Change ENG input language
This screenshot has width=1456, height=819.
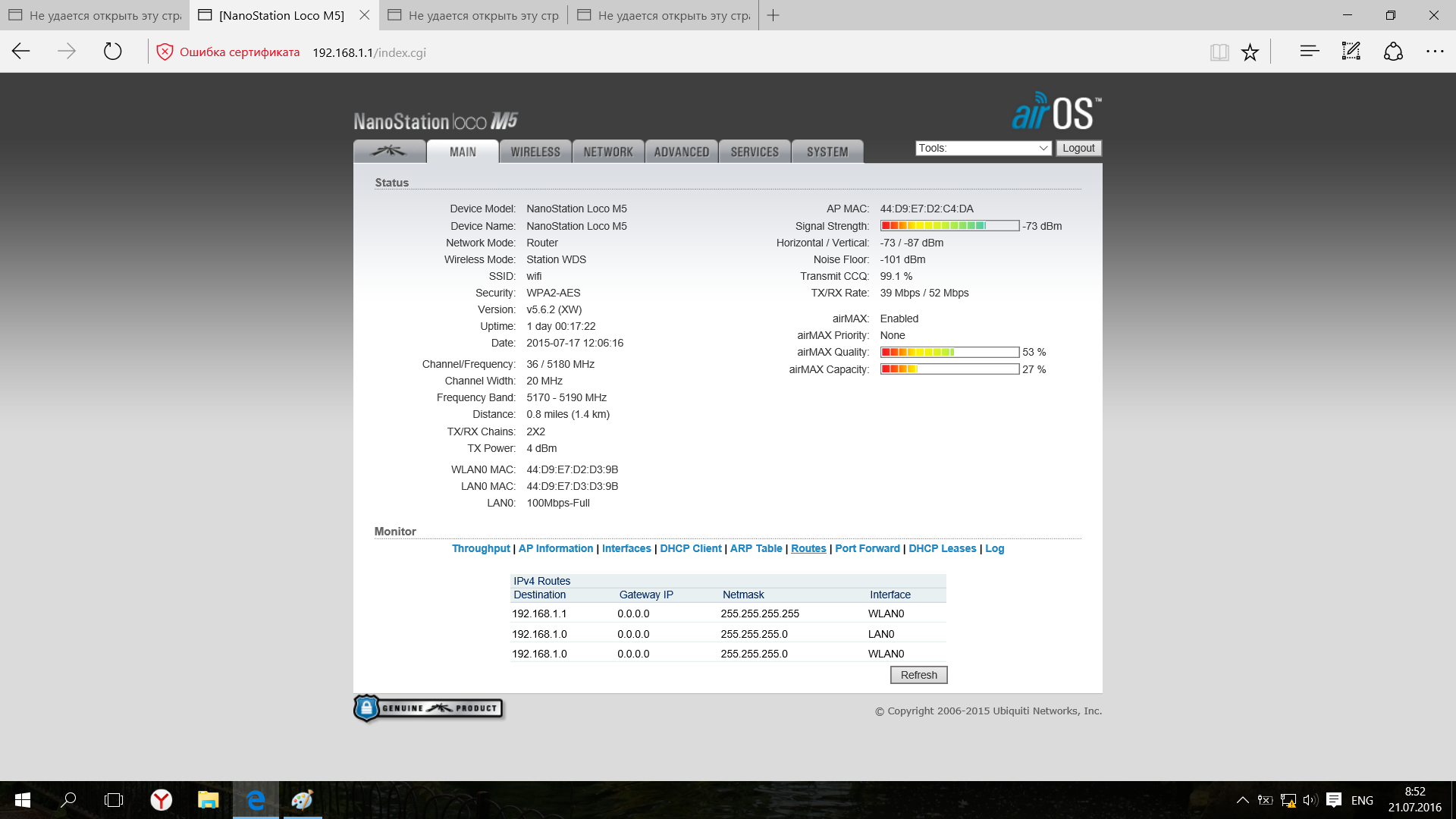(x=1362, y=800)
